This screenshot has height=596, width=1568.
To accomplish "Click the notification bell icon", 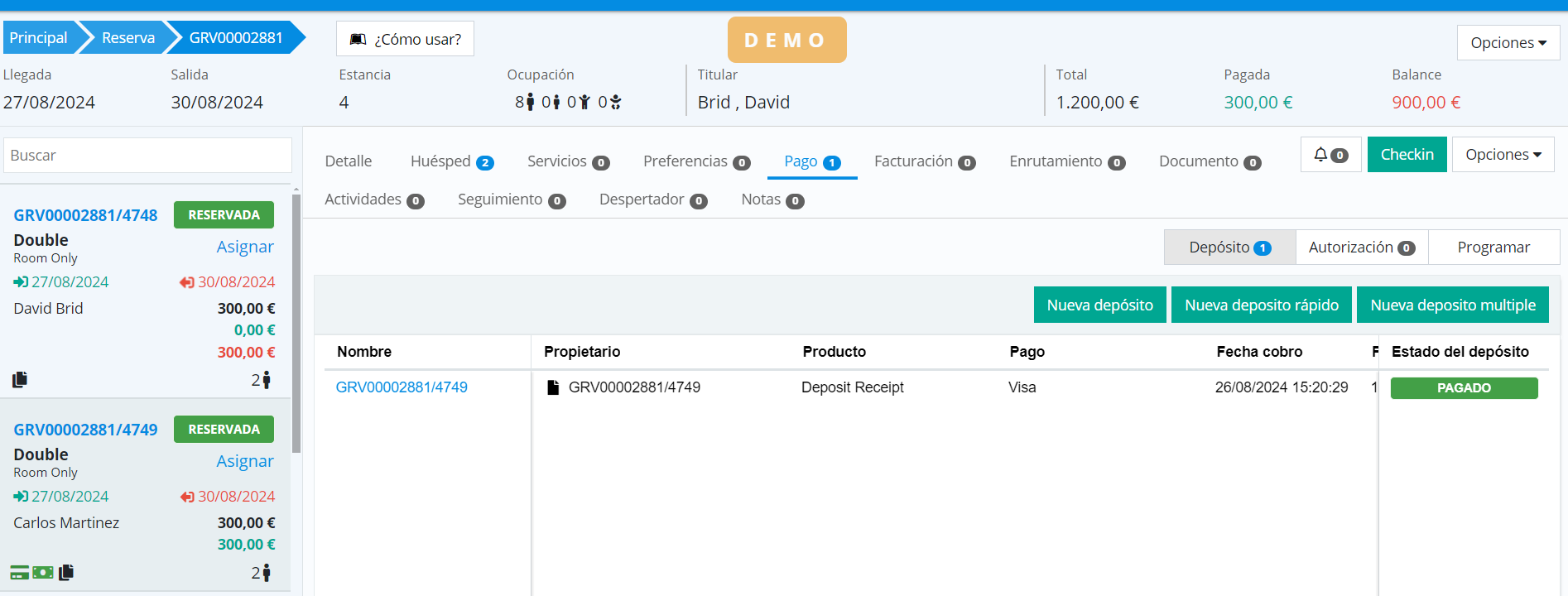I will tap(1321, 155).
